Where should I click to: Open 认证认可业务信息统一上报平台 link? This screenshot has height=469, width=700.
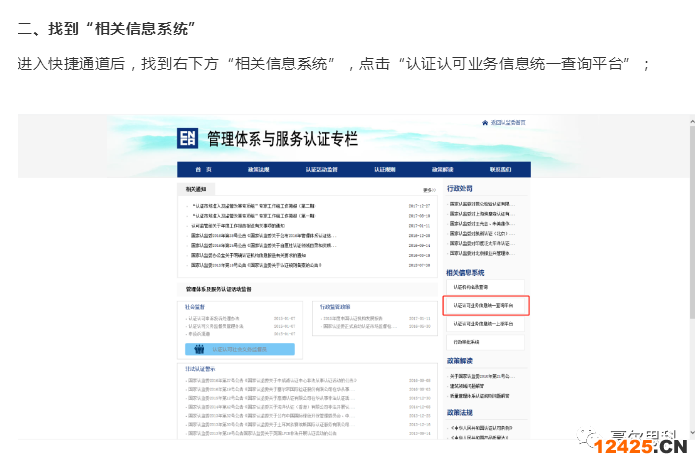point(484,324)
